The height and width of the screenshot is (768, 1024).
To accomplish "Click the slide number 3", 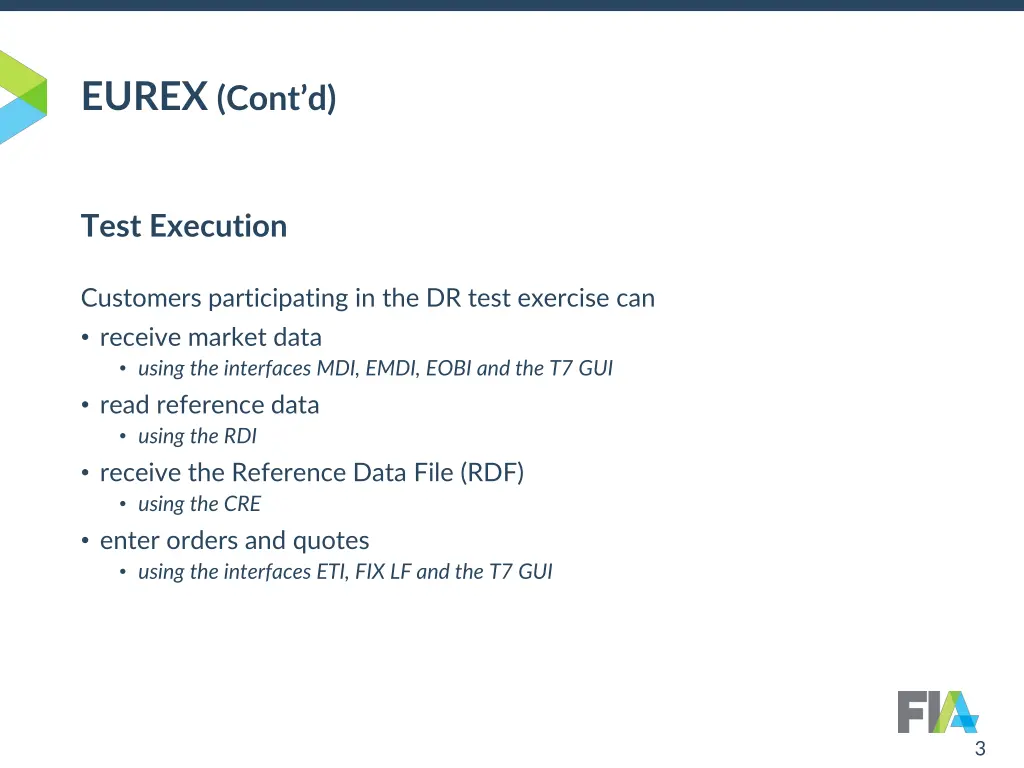I will coord(980,749).
